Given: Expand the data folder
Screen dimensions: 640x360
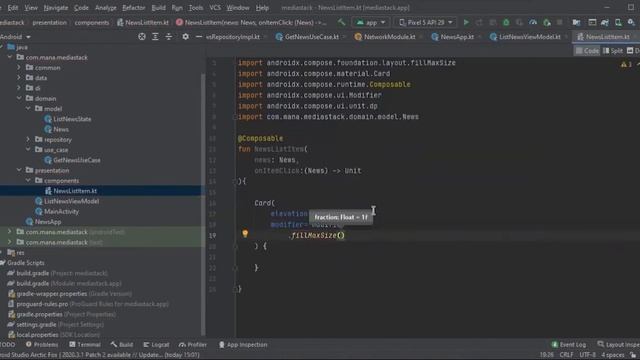Looking at the screenshot, I should (x=19, y=78).
